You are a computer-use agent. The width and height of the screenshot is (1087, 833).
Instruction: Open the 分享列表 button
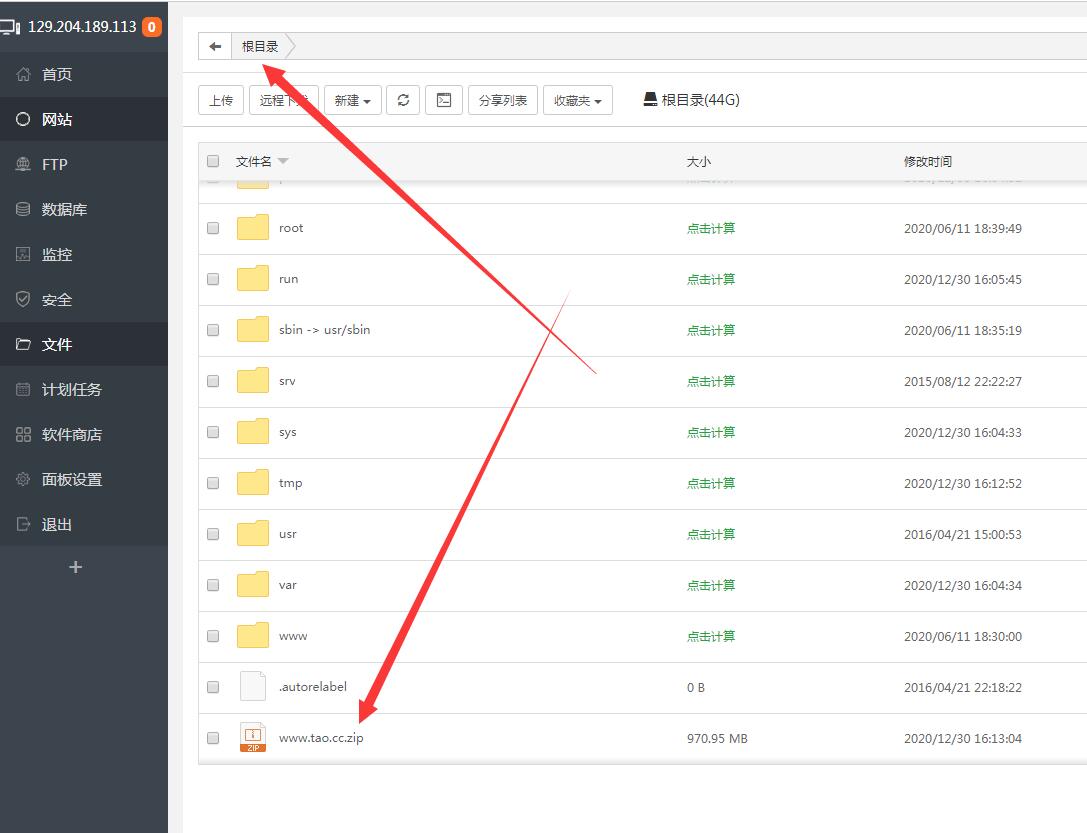point(503,100)
